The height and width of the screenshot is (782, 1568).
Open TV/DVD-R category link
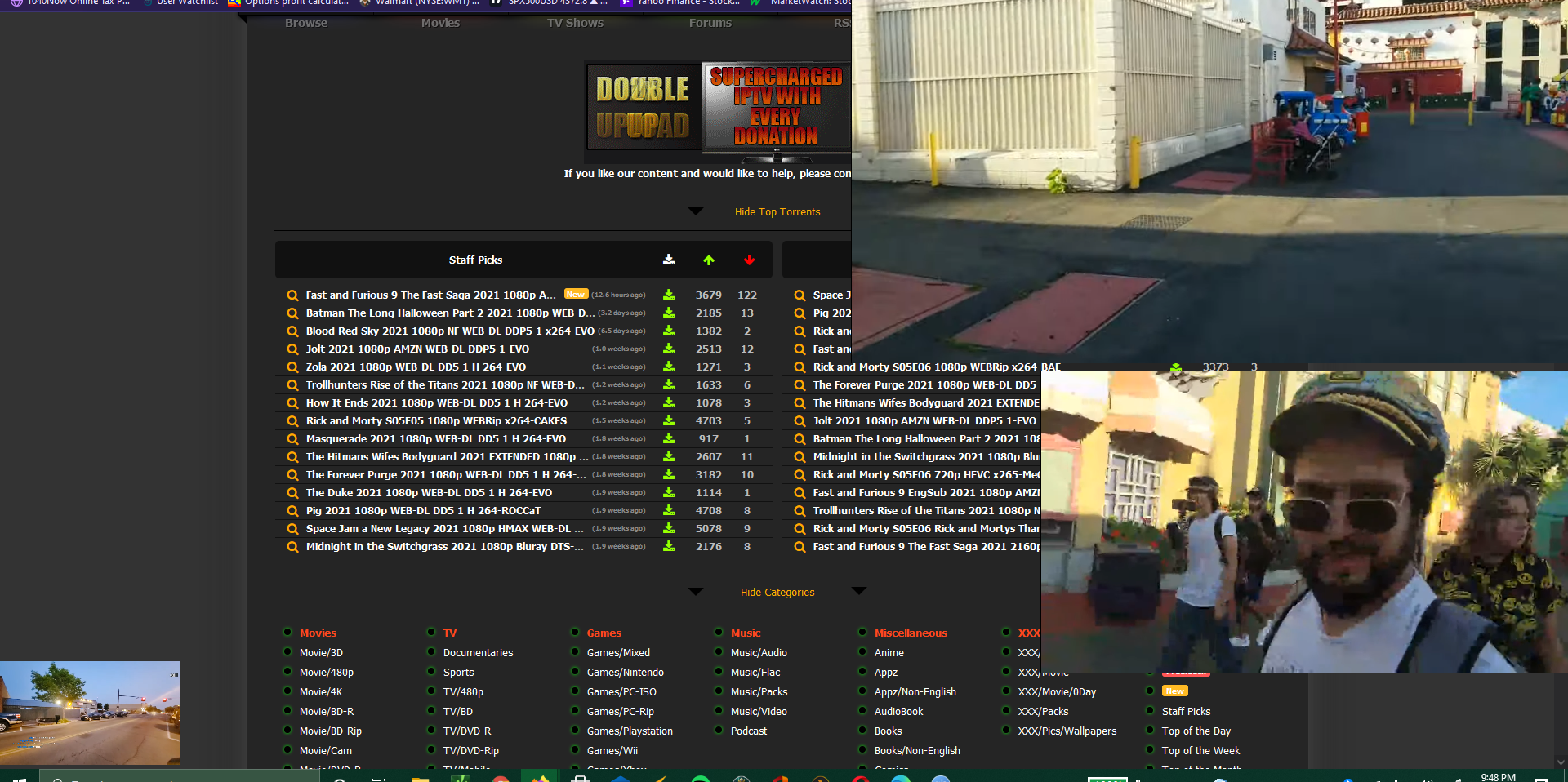pos(467,731)
